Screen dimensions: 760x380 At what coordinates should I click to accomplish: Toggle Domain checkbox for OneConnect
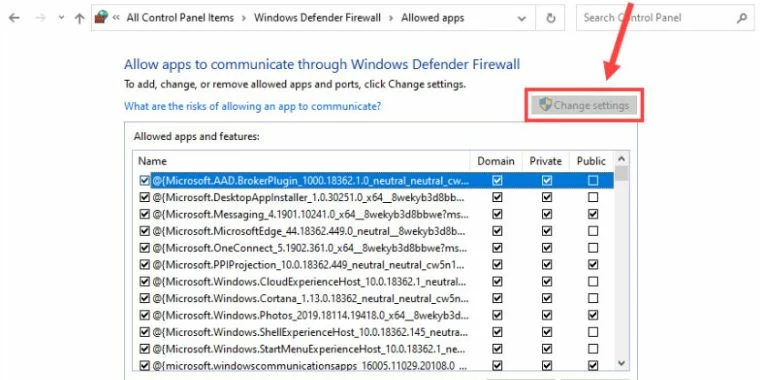497,248
